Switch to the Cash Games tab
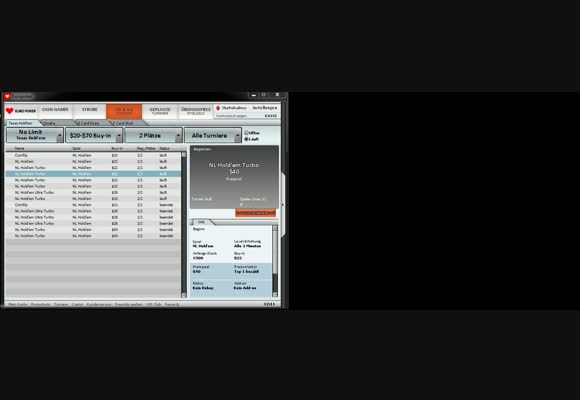The height and width of the screenshot is (400, 580). coord(55,110)
